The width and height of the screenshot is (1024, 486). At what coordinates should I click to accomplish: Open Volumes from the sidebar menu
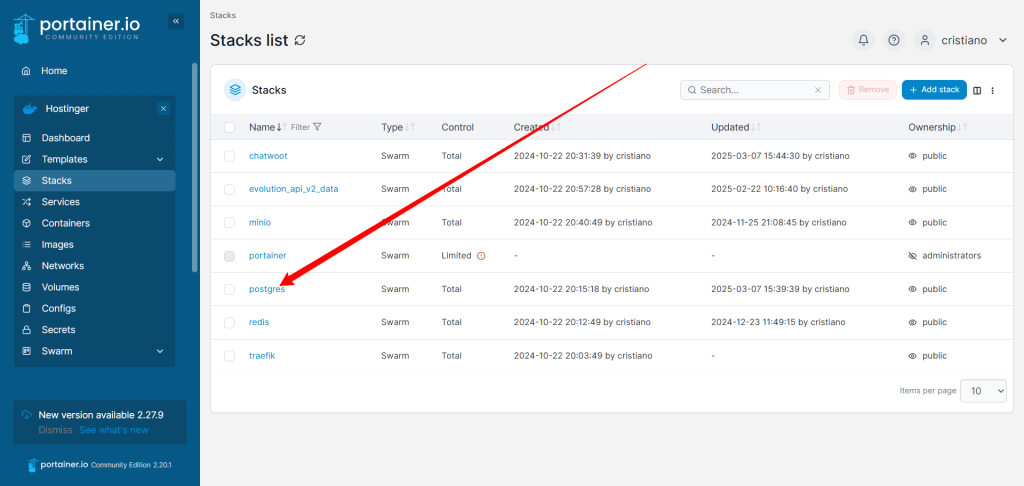[59, 287]
